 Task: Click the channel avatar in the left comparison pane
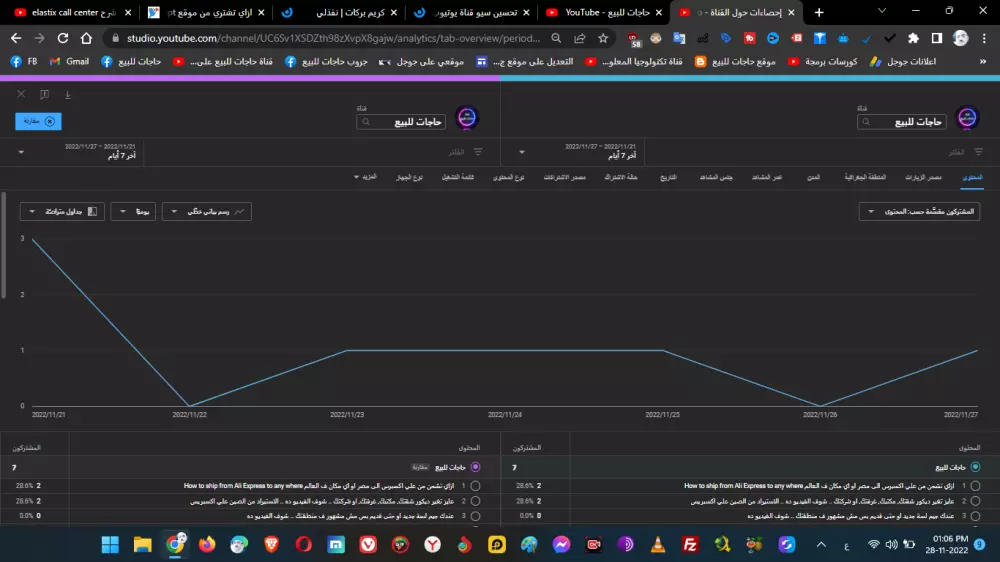click(x=467, y=118)
